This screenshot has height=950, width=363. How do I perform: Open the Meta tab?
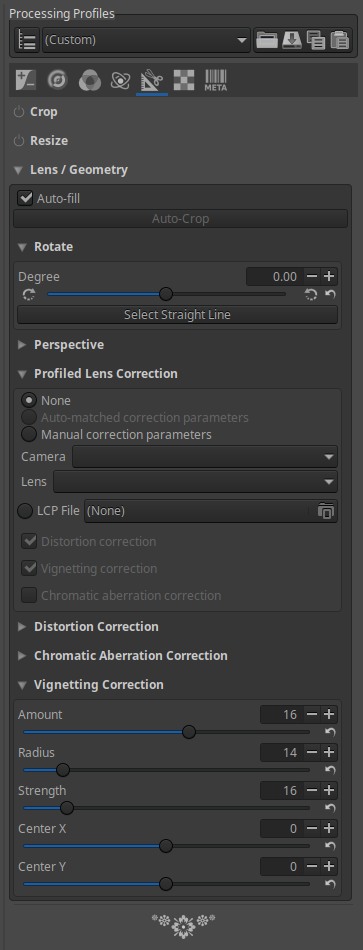coord(215,80)
